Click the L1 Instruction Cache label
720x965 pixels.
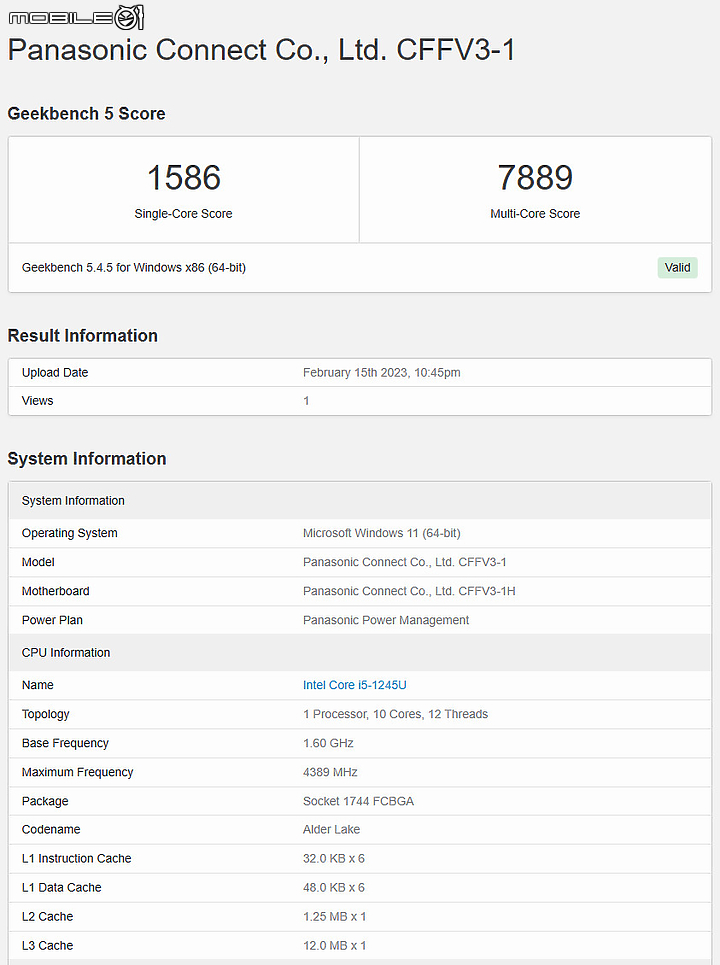76,858
